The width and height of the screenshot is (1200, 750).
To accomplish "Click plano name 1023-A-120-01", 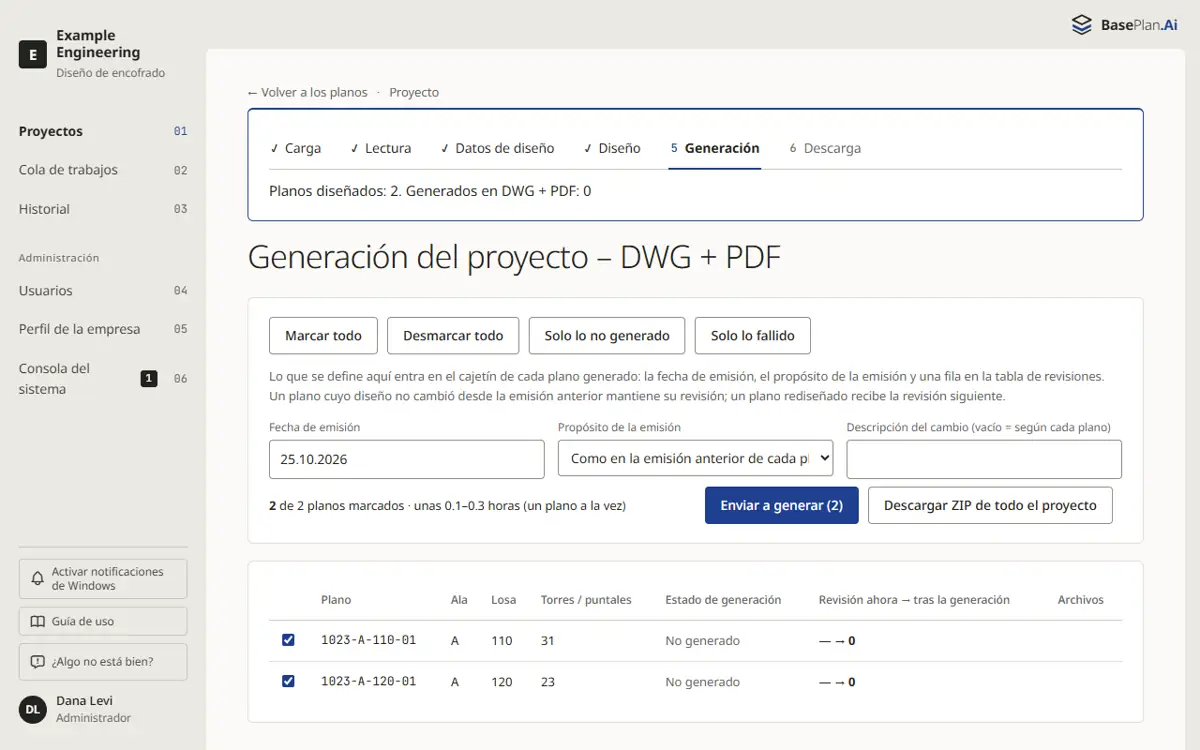I will [x=368, y=681].
